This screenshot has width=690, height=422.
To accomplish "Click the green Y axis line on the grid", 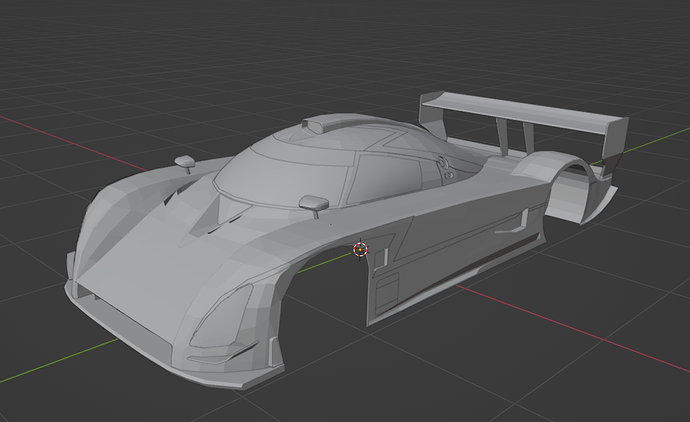I will 57,361.
